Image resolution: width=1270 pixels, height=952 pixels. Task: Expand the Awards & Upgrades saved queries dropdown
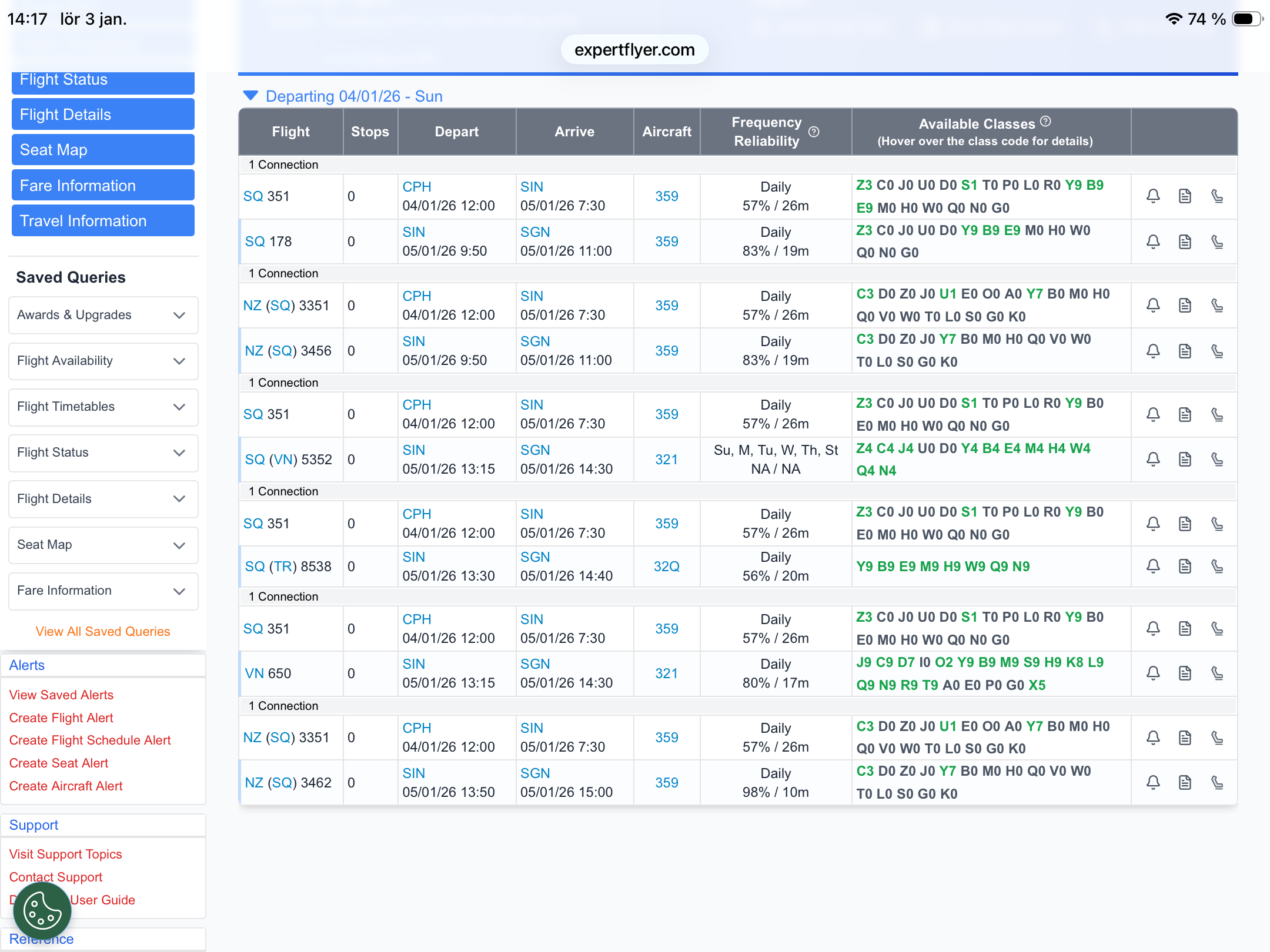point(103,315)
